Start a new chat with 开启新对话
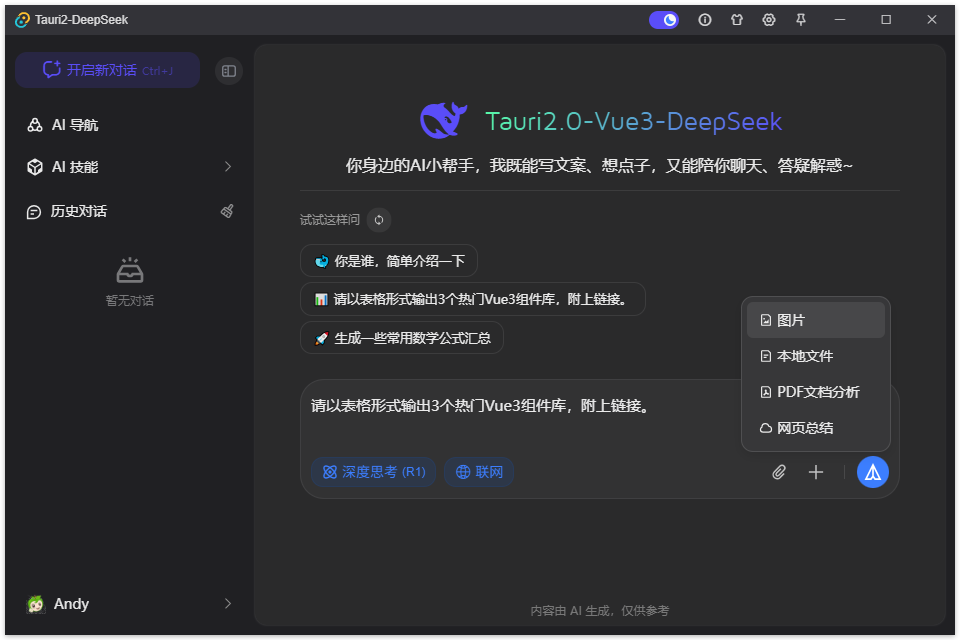Image resolution: width=960 pixels, height=640 pixels. click(x=108, y=70)
